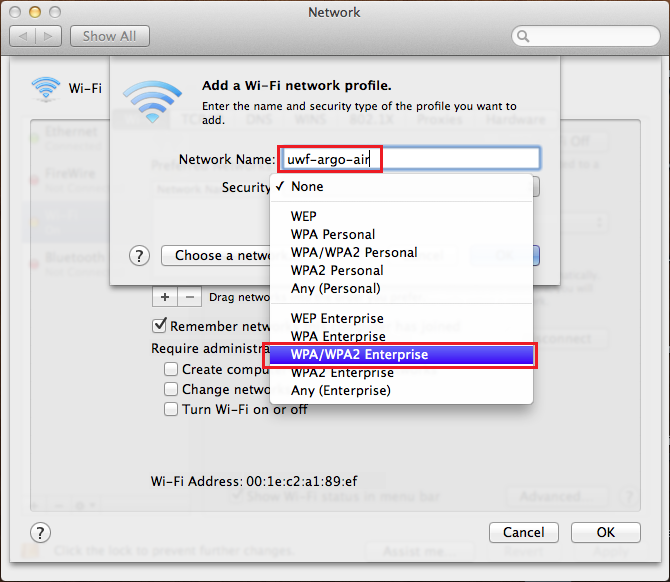670x582 pixels.
Task: Click the help button in profile sheet
Action: pyautogui.click(x=139, y=256)
